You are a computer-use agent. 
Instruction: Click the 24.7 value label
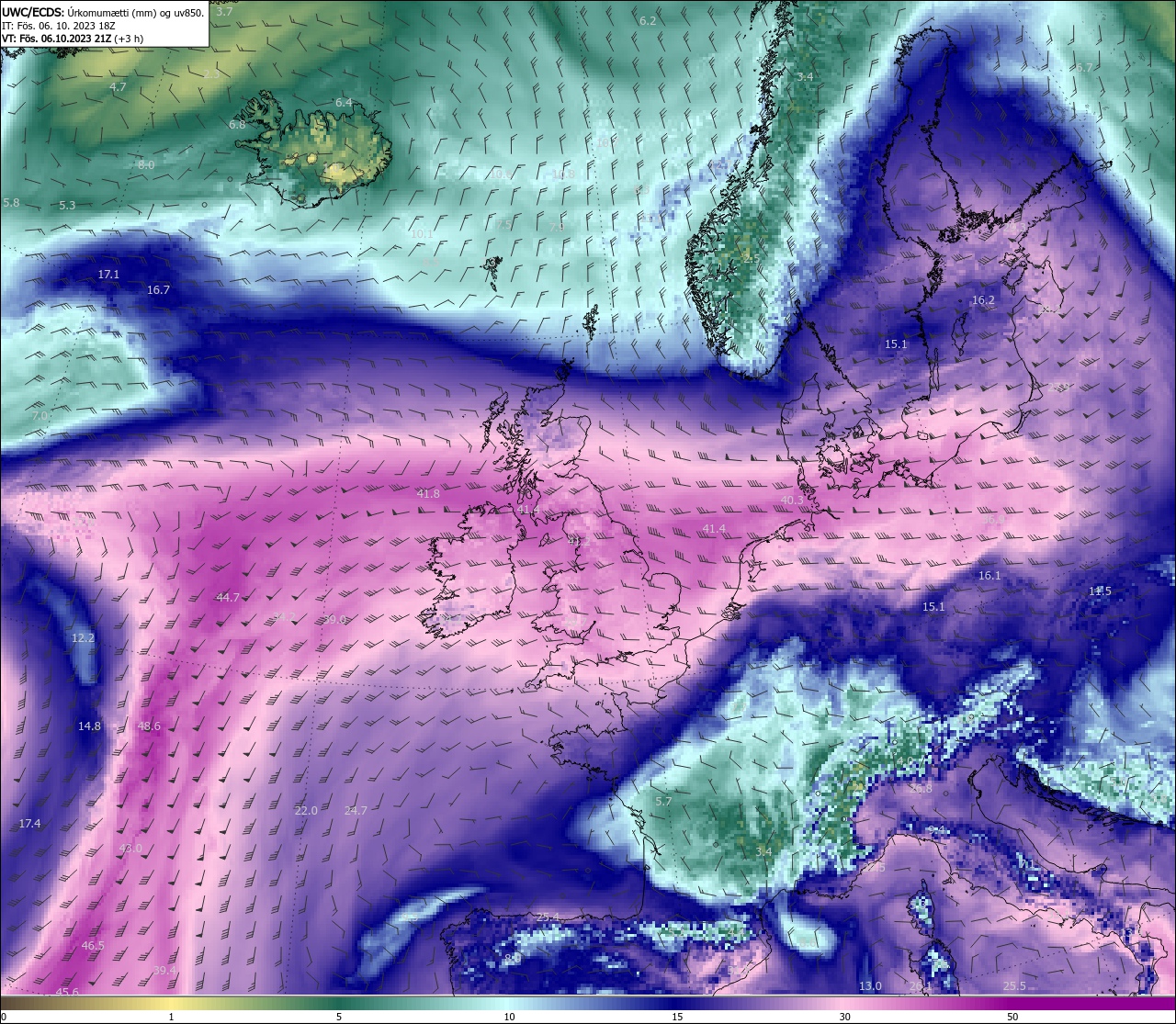coord(356,810)
